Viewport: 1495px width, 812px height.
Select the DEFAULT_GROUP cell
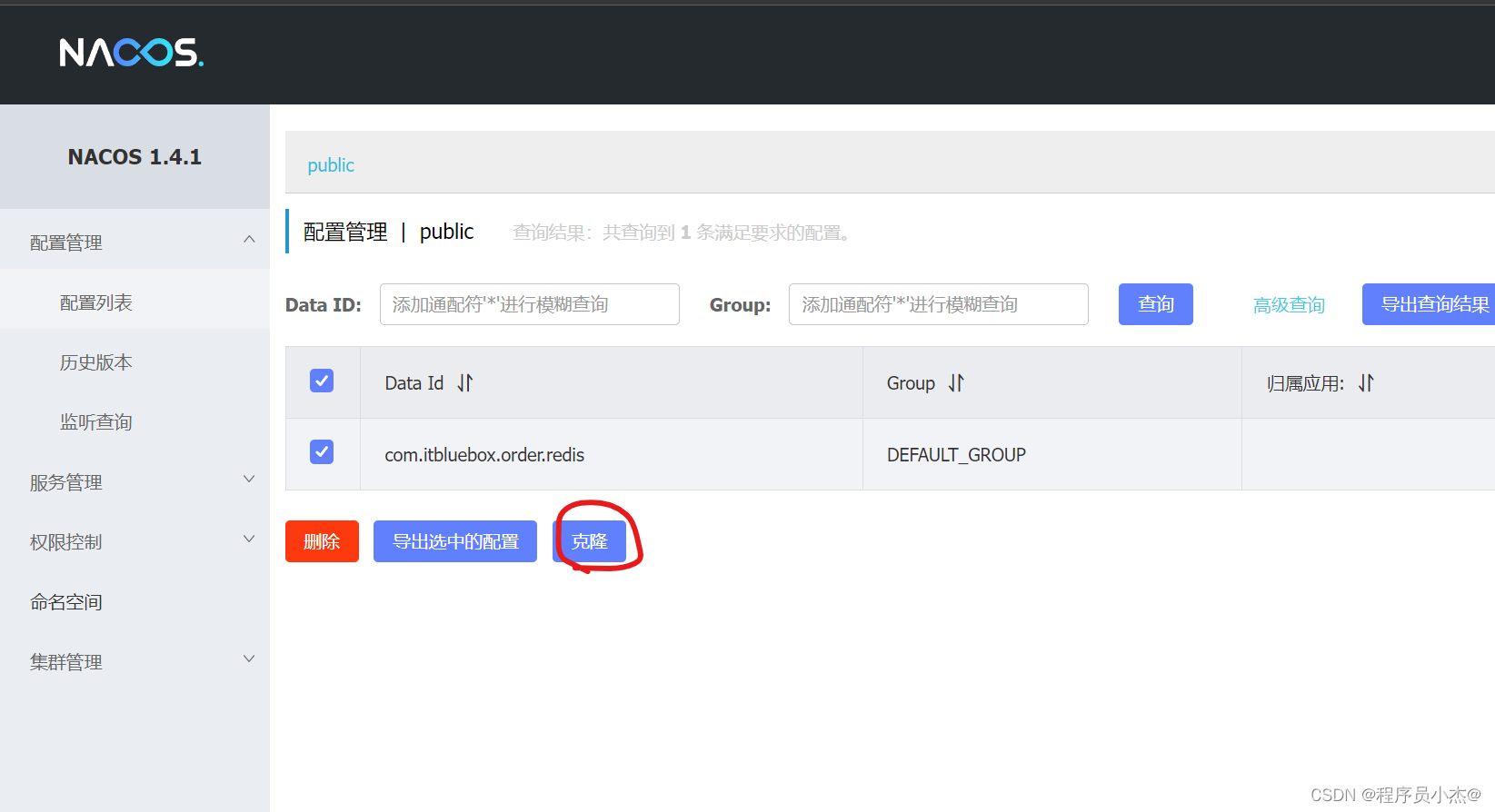point(1052,454)
